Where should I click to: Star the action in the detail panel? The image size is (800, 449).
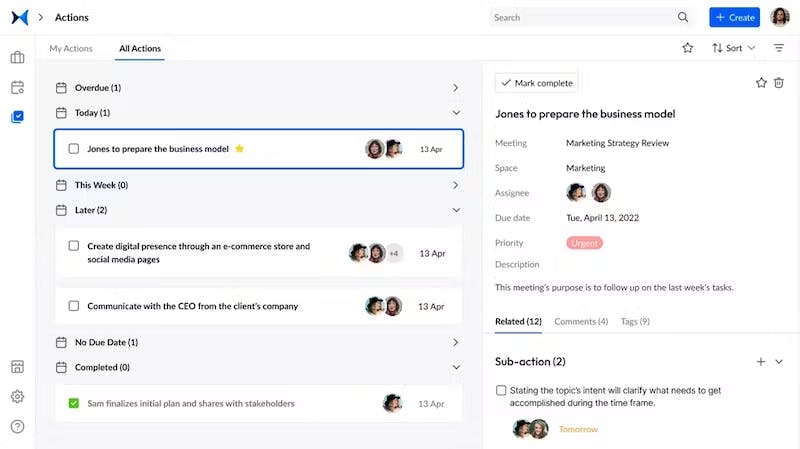click(761, 82)
